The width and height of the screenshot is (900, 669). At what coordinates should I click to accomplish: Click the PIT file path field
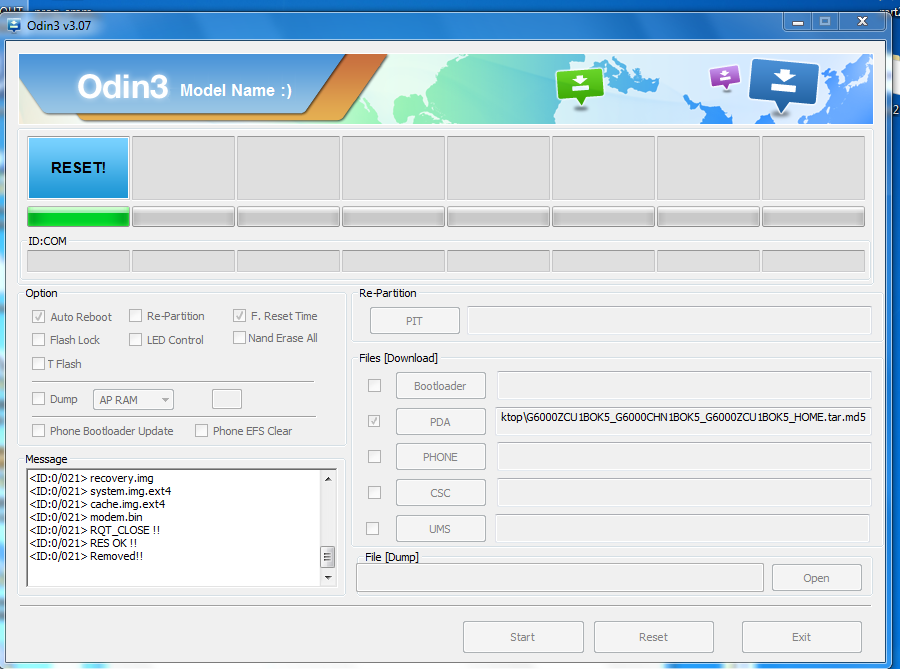click(669, 320)
